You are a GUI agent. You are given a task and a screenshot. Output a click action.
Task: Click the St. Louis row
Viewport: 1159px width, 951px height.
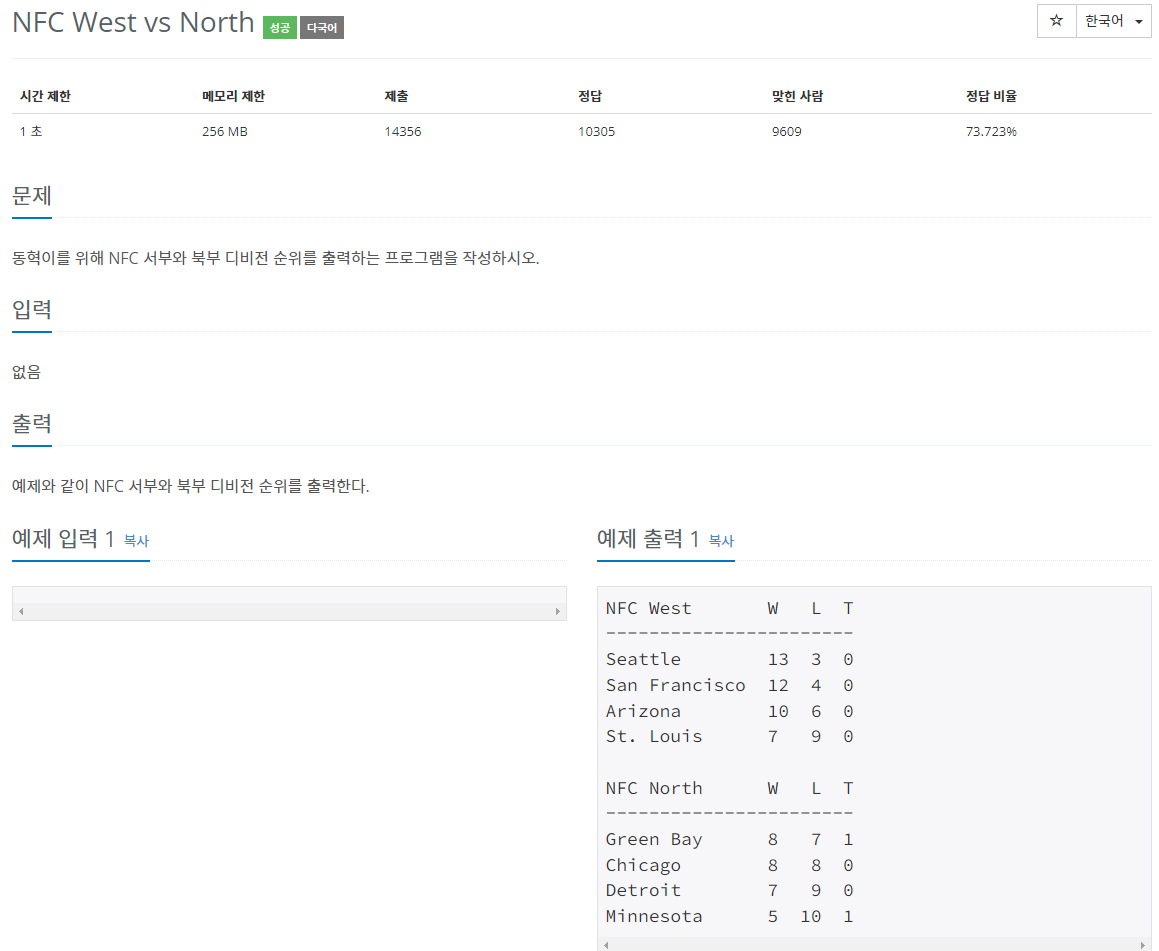(730, 736)
